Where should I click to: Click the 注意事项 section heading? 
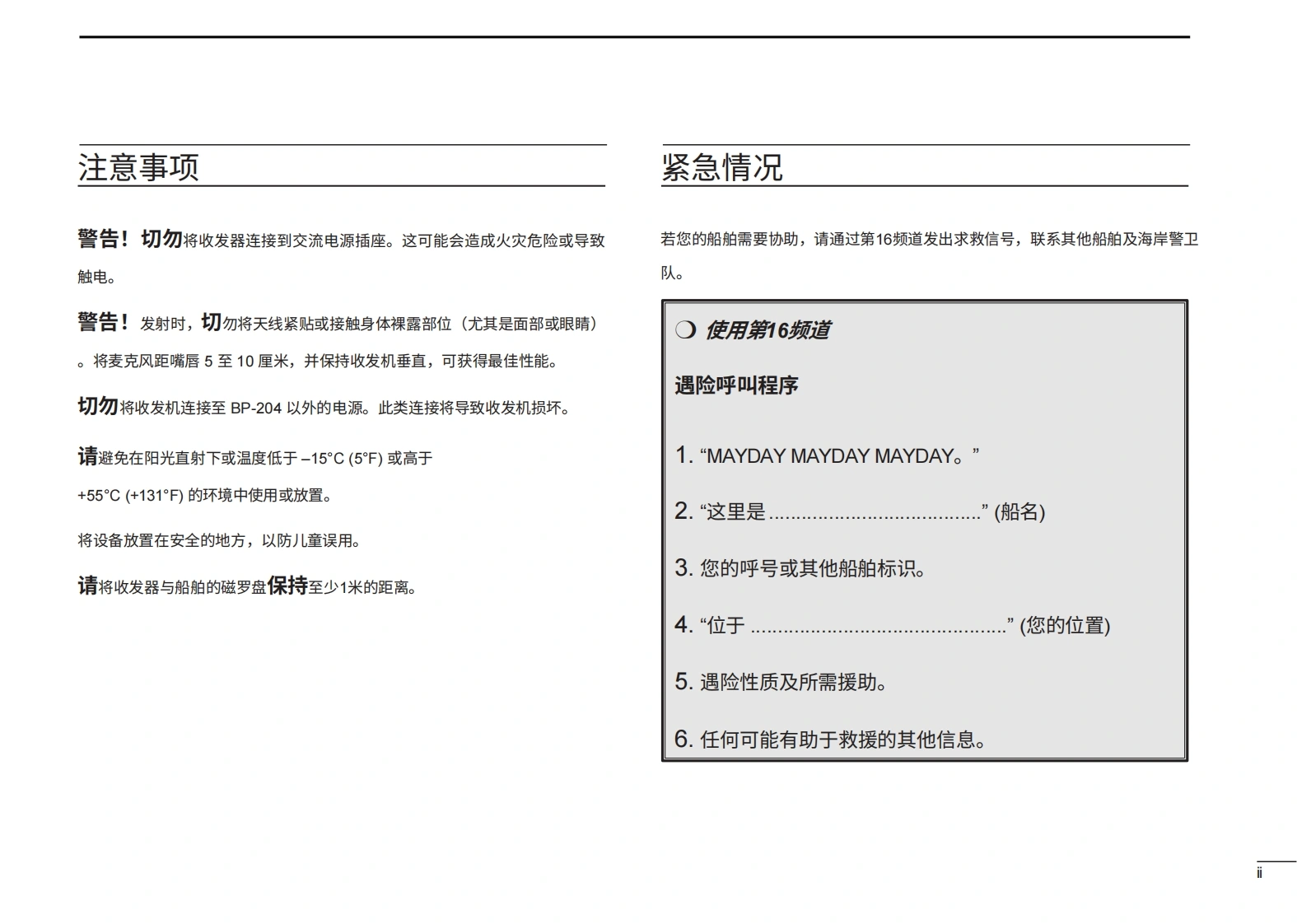pyautogui.click(x=138, y=167)
